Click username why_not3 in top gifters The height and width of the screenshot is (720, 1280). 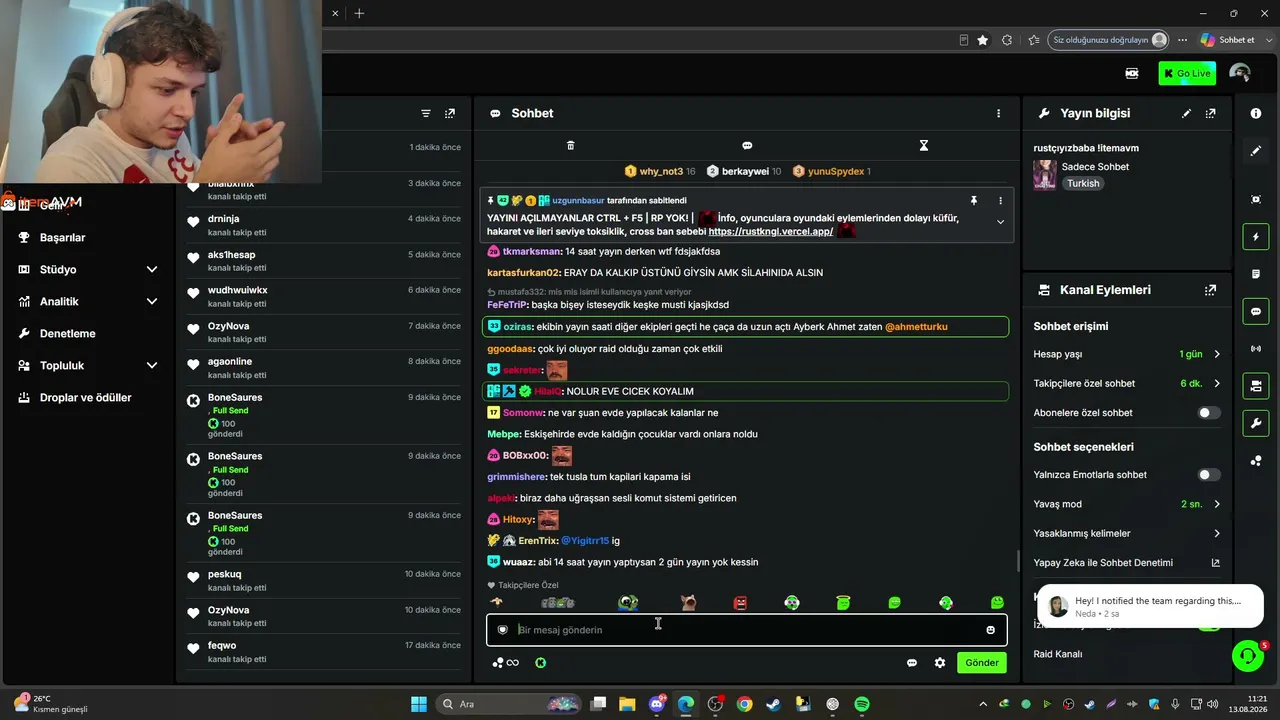click(x=661, y=172)
